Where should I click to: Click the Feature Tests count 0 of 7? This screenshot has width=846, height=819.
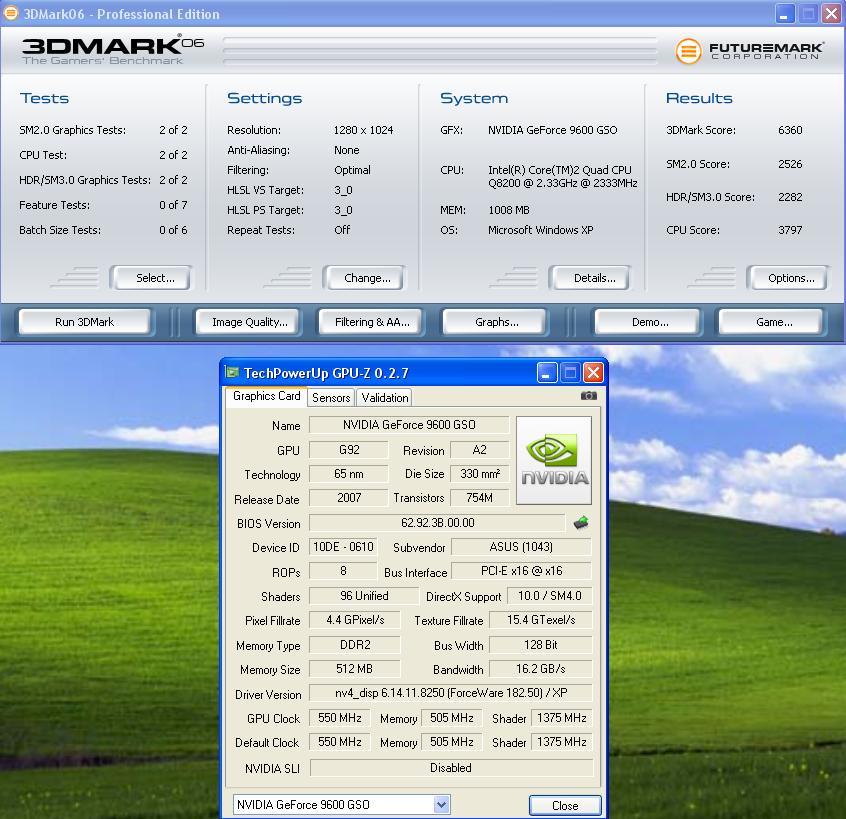pos(173,205)
